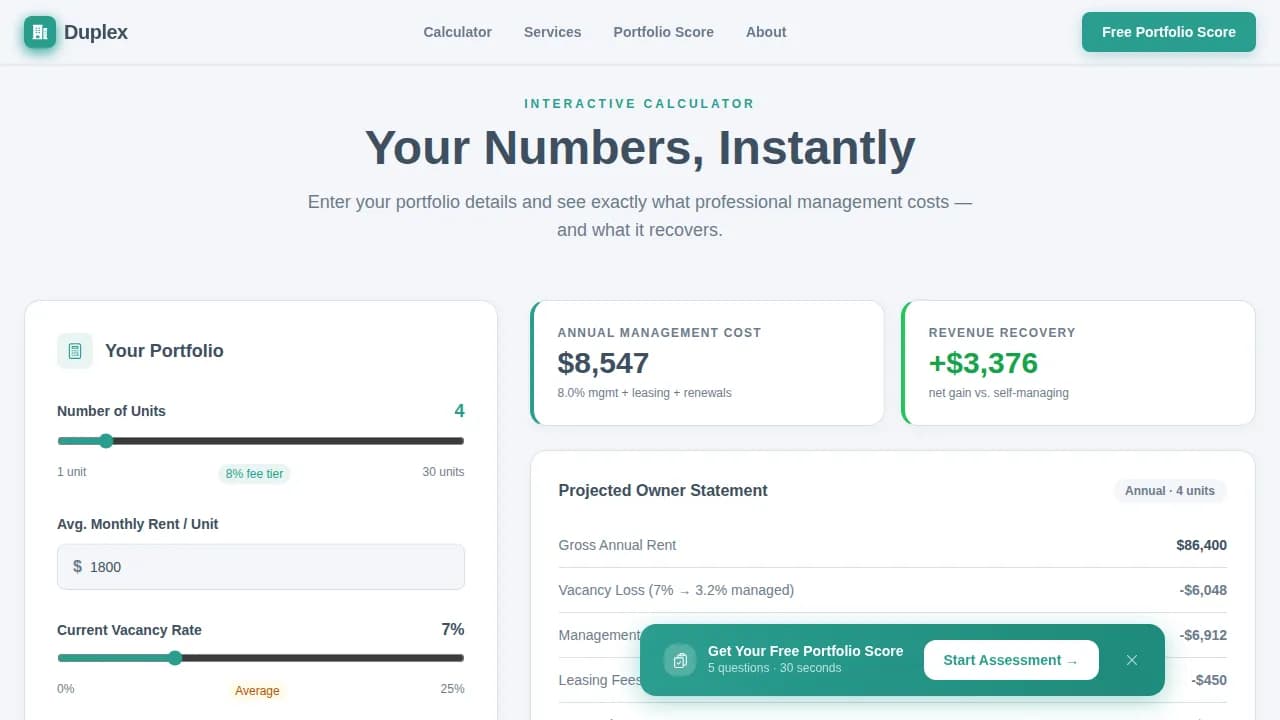The image size is (1280, 720).
Task: Adjust the Current Vacancy Rate slider handle
Action: 175,657
